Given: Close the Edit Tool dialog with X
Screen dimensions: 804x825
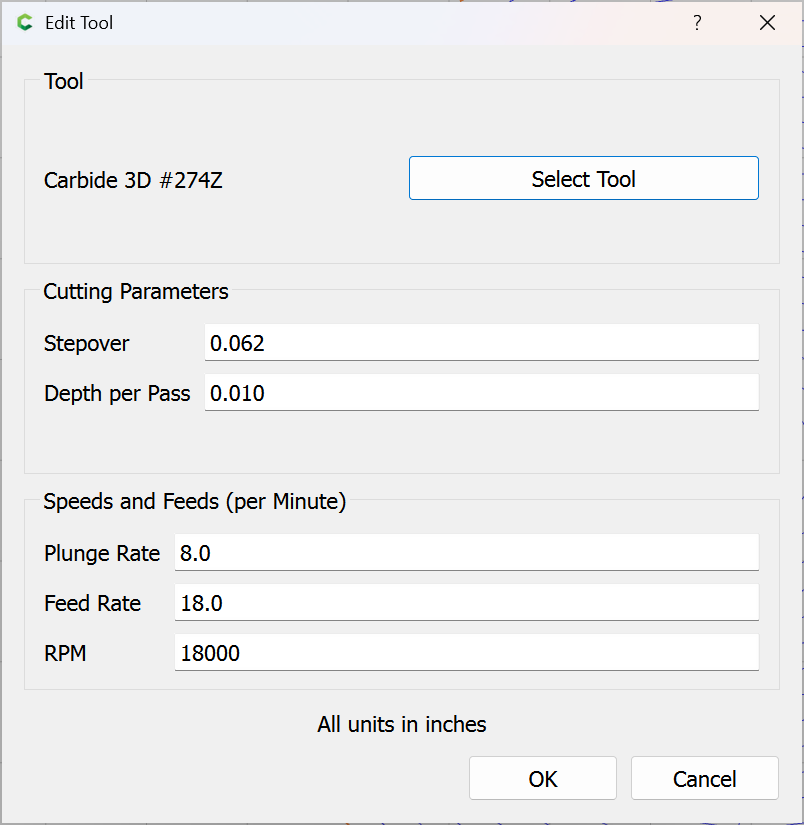Looking at the screenshot, I should pyautogui.click(x=767, y=23).
